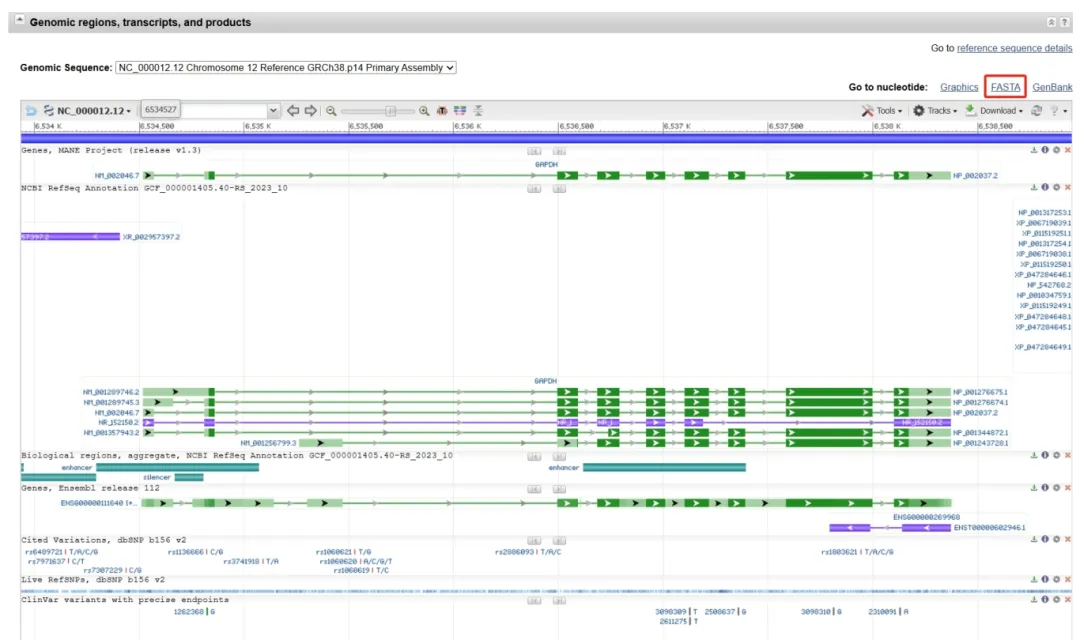Click the search field in the viewer toolbar

point(204,110)
